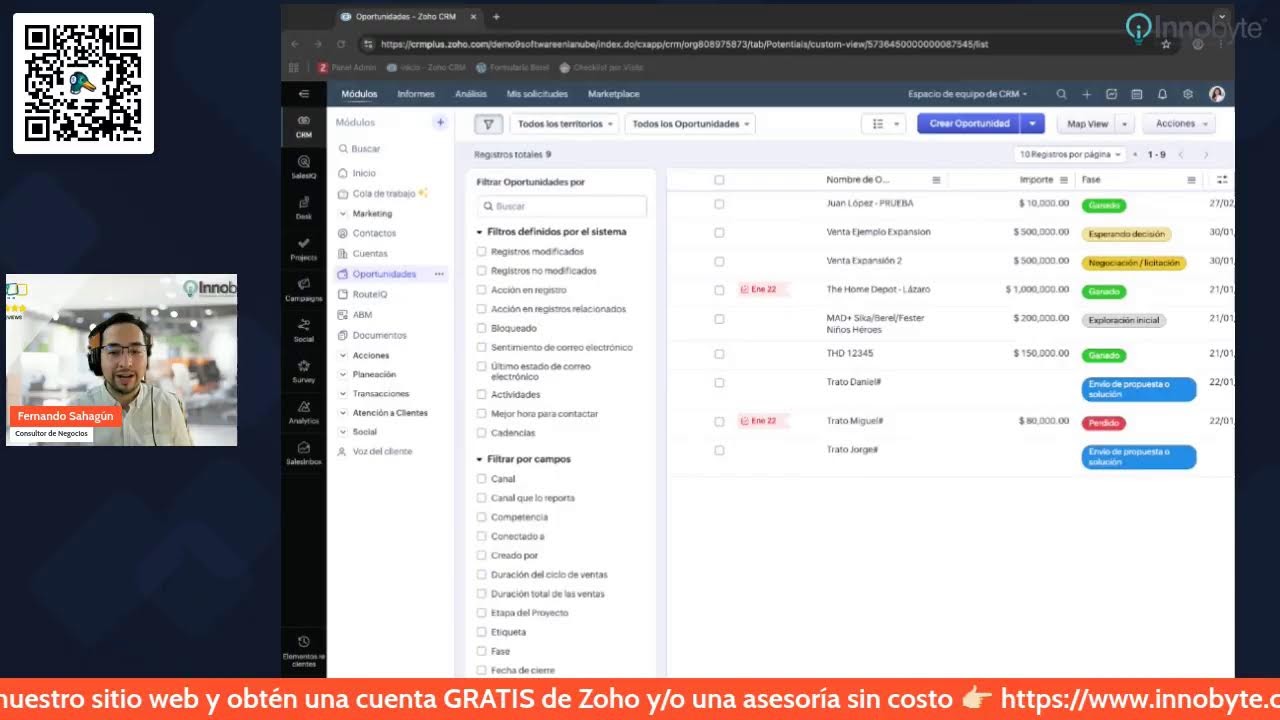Screen dimensions: 1280x720
Task: Tick the Canal field filter checkbox
Action: pyautogui.click(x=482, y=479)
